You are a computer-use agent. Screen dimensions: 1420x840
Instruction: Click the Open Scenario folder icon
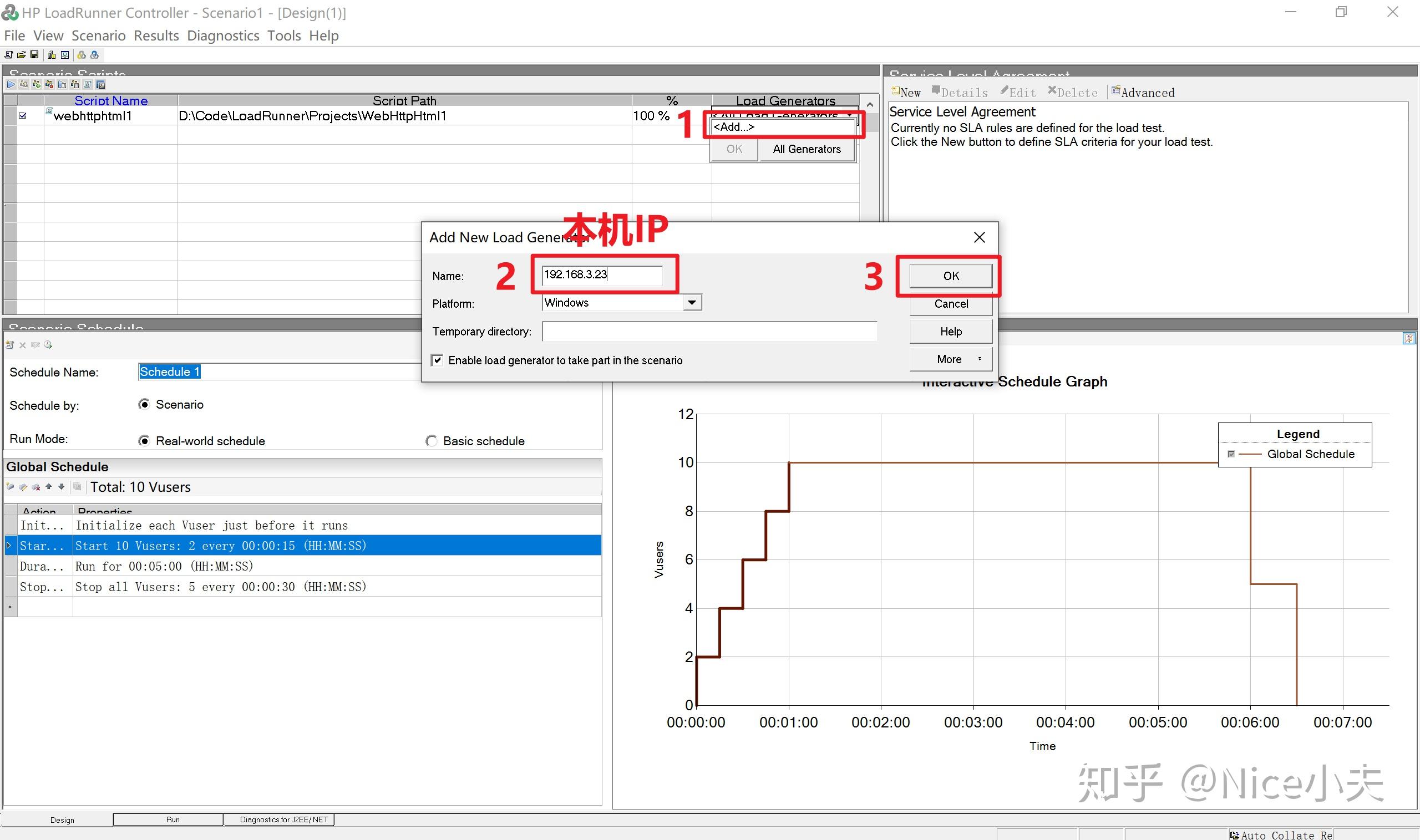coord(21,55)
